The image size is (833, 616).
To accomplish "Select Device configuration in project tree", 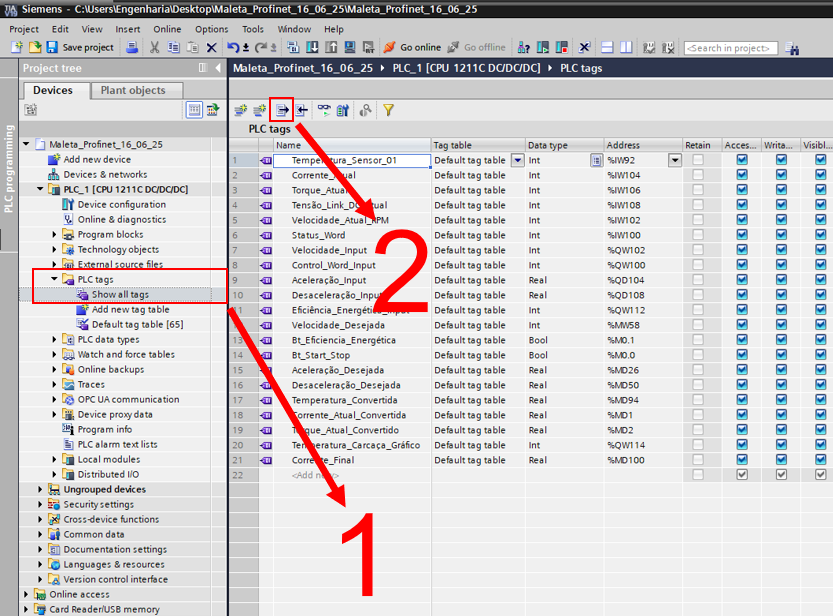I will (121, 204).
